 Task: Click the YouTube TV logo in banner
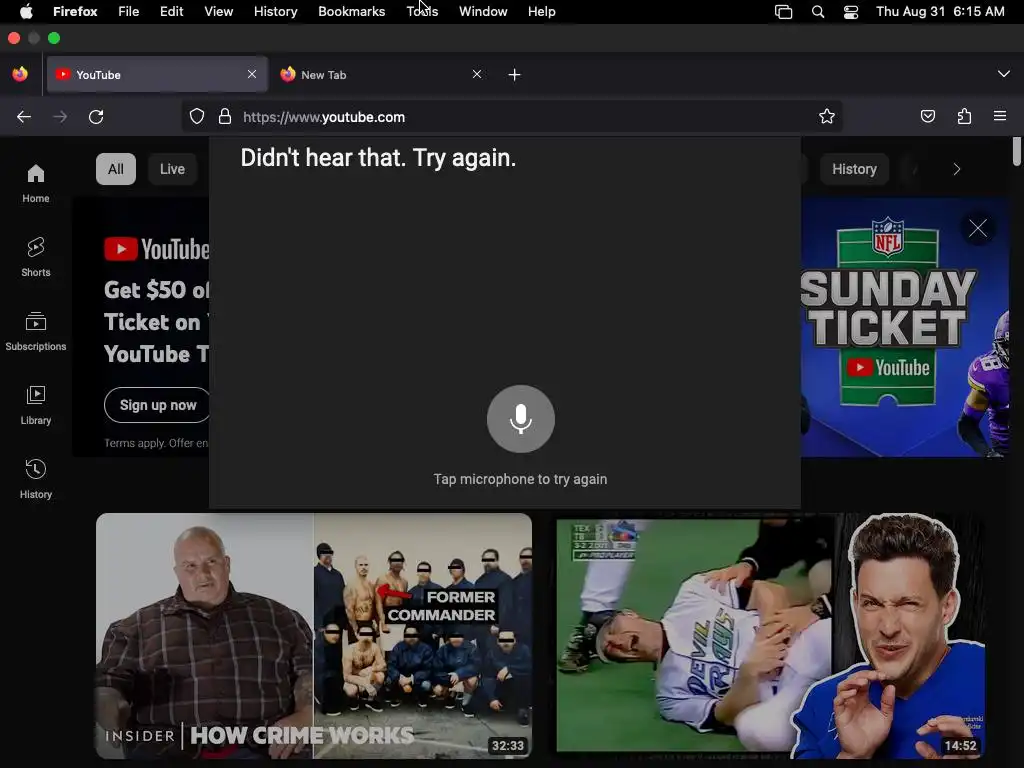click(157, 249)
